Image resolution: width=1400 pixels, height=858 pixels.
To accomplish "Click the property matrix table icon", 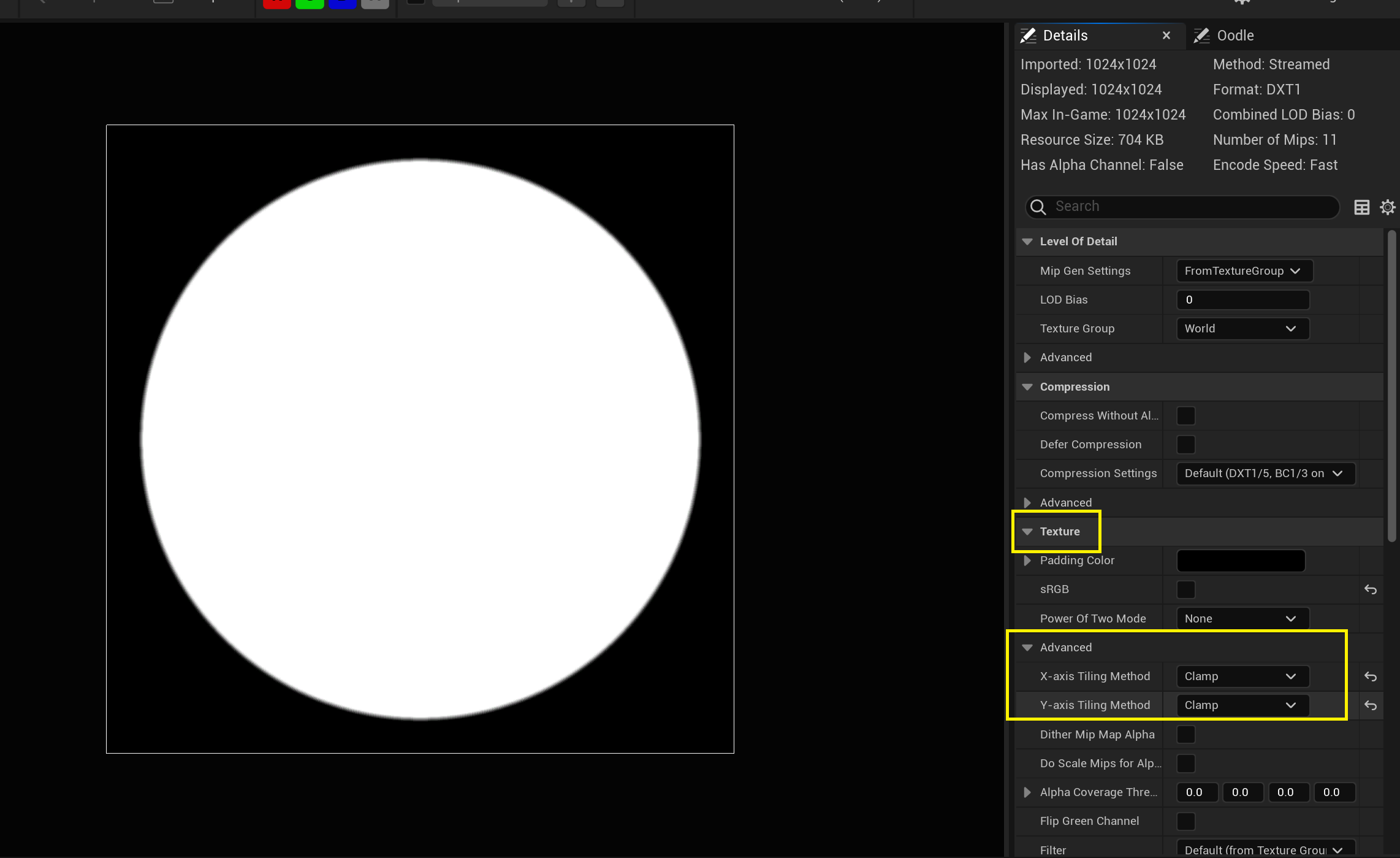I will [1361, 207].
